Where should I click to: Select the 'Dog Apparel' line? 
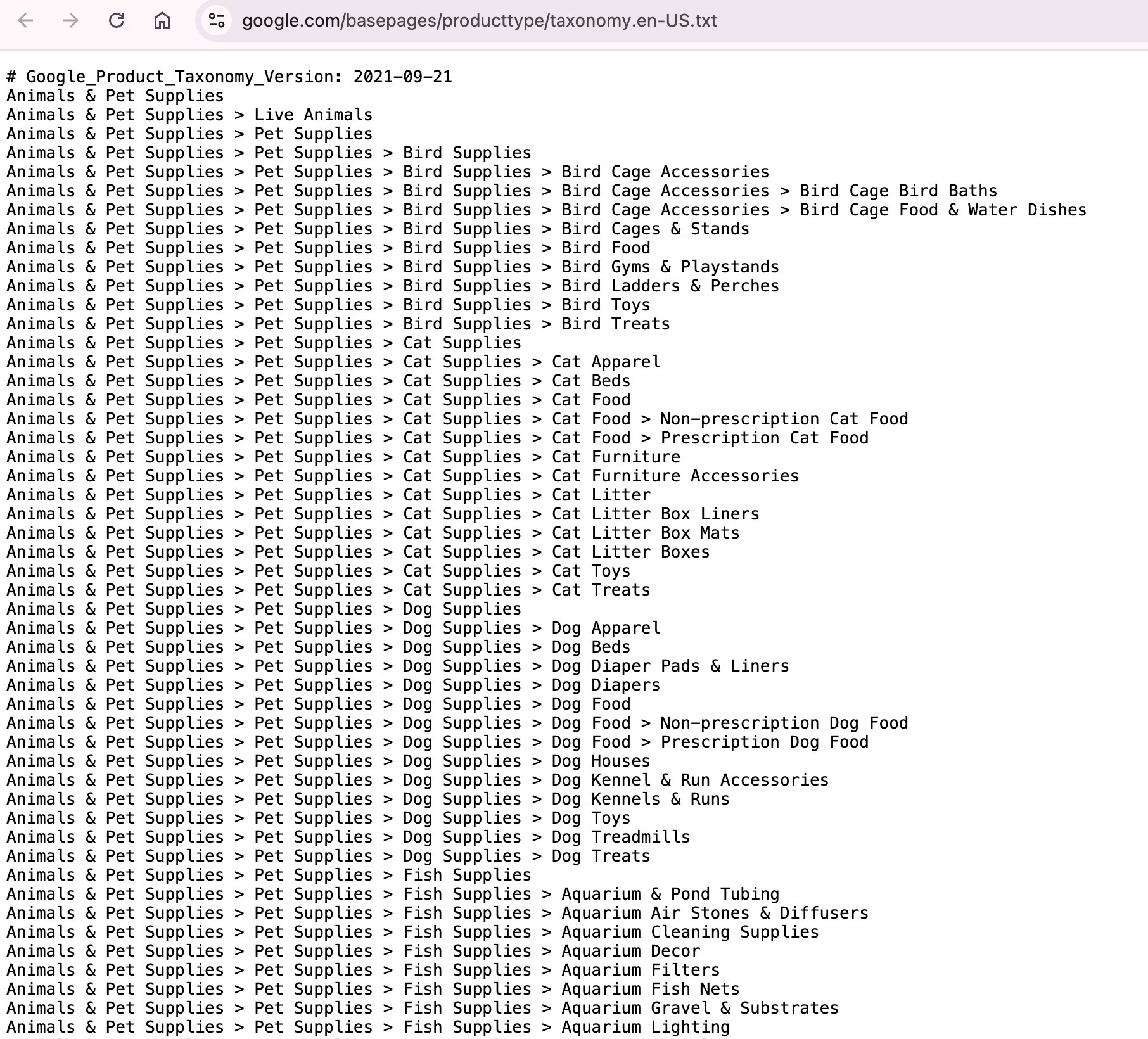pos(334,628)
